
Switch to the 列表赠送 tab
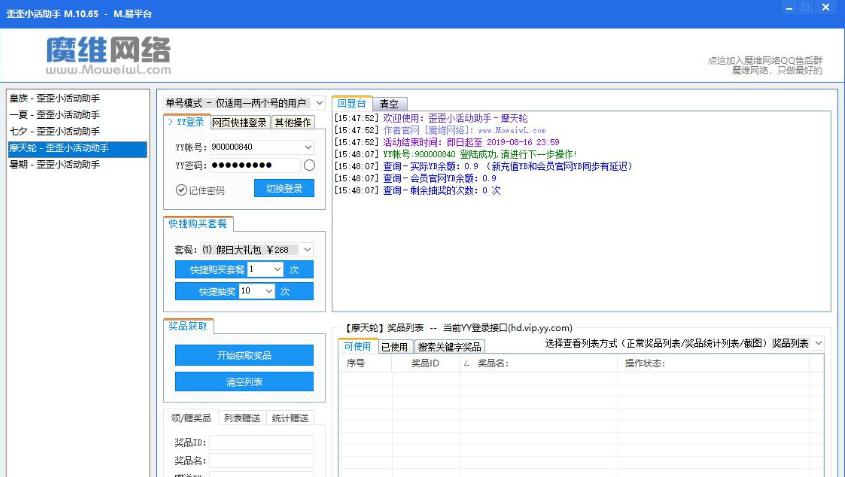[x=242, y=418]
